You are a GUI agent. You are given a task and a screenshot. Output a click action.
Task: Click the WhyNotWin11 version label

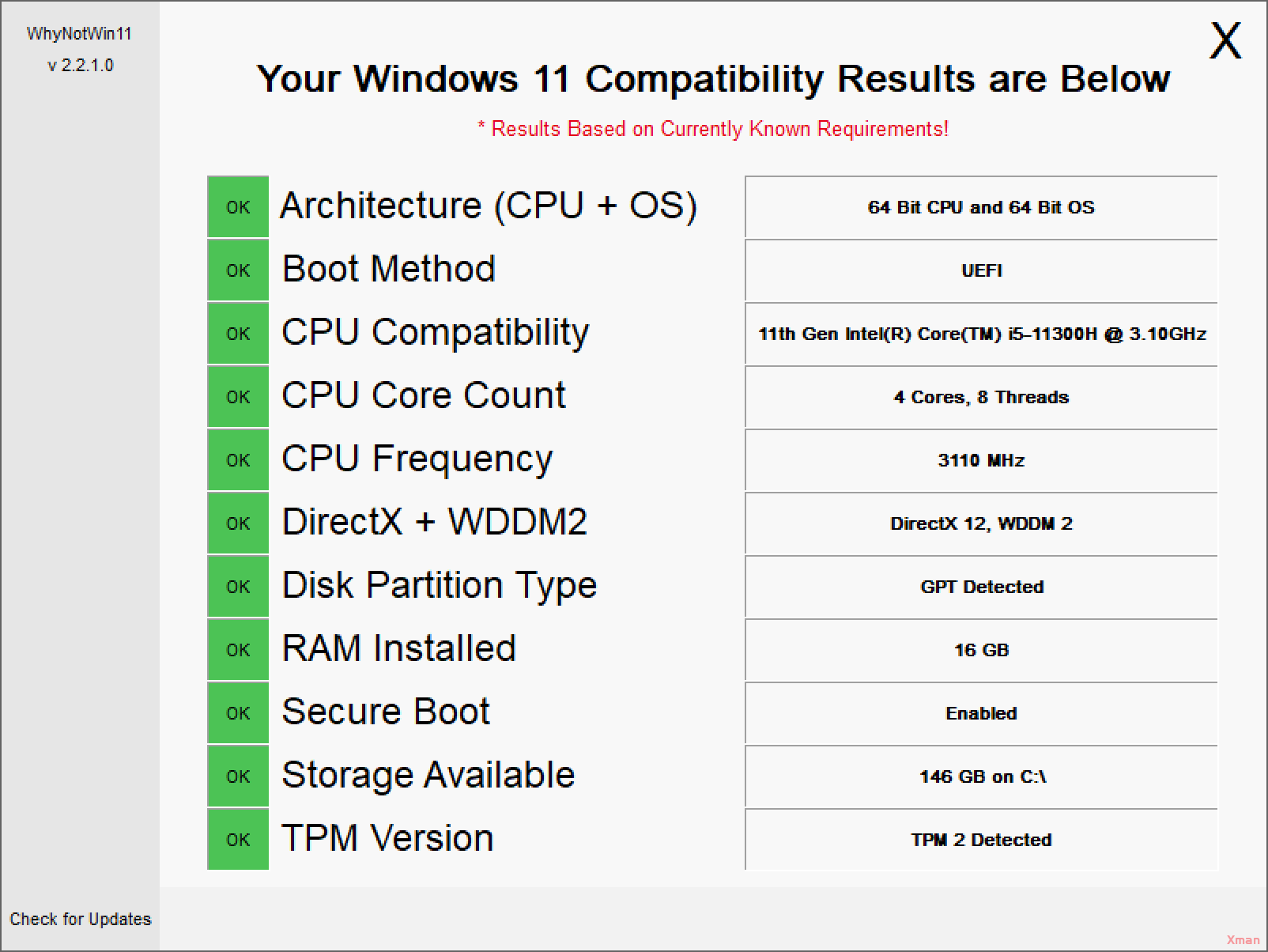click(80, 65)
